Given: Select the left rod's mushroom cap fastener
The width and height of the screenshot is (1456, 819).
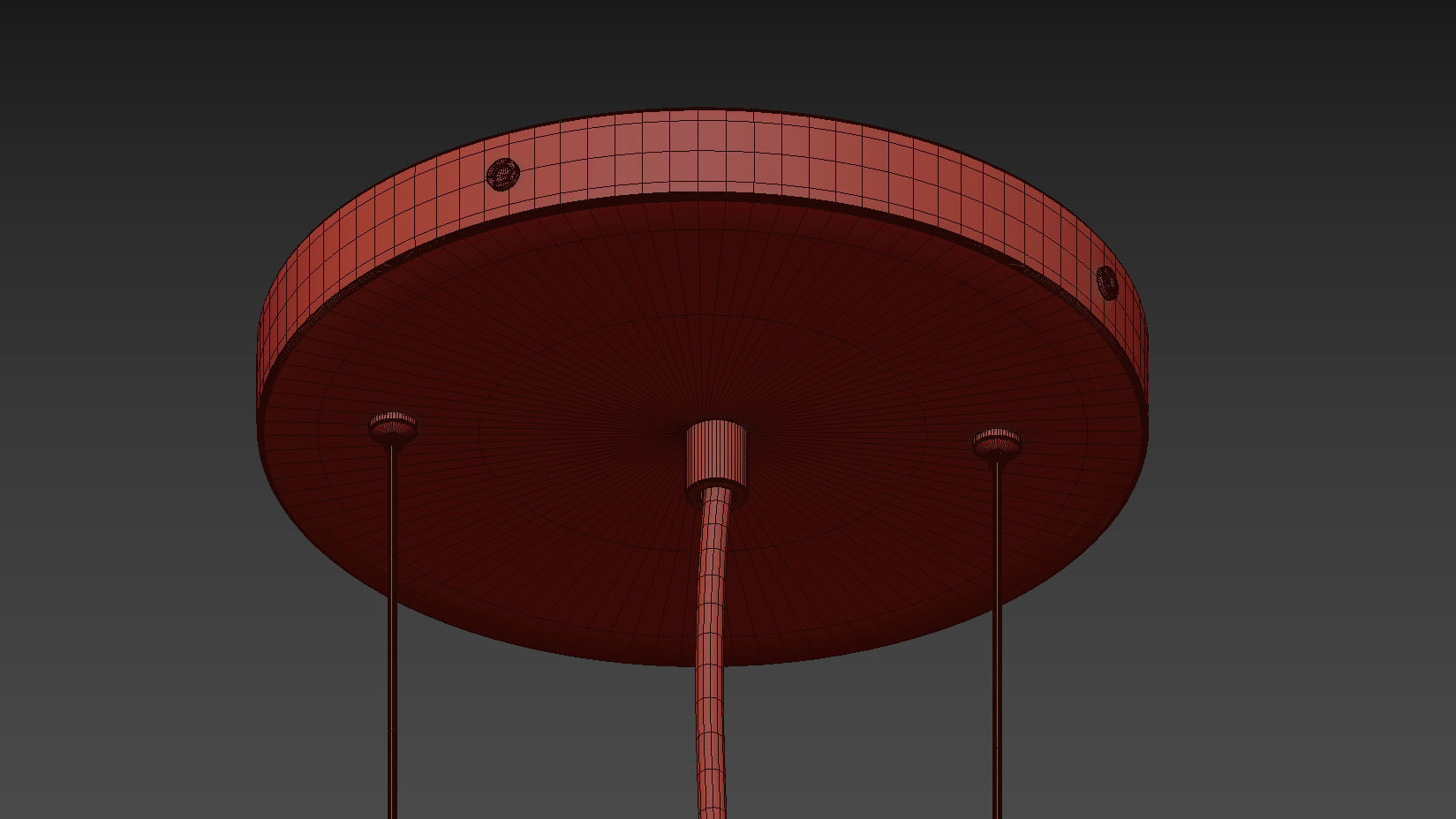Looking at the screenshot, I should tap(393, 427).
